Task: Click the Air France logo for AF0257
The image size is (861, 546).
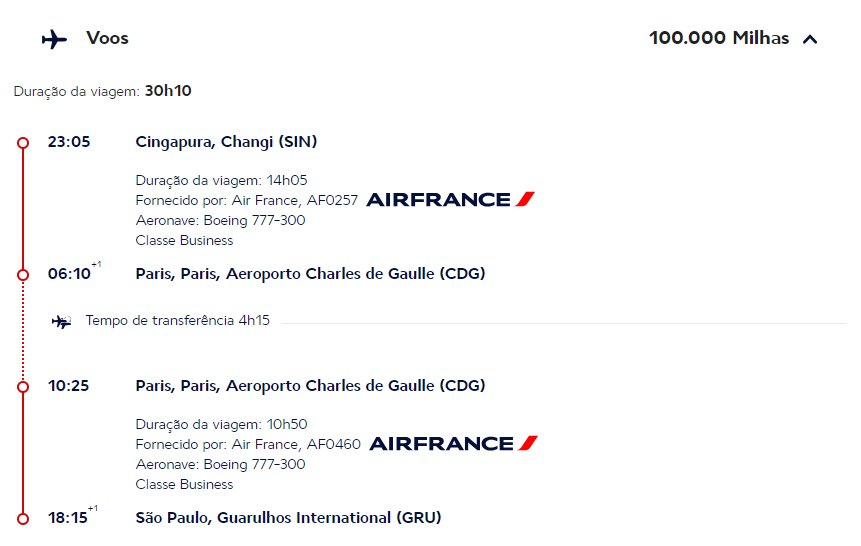Action: click(450, 199)
